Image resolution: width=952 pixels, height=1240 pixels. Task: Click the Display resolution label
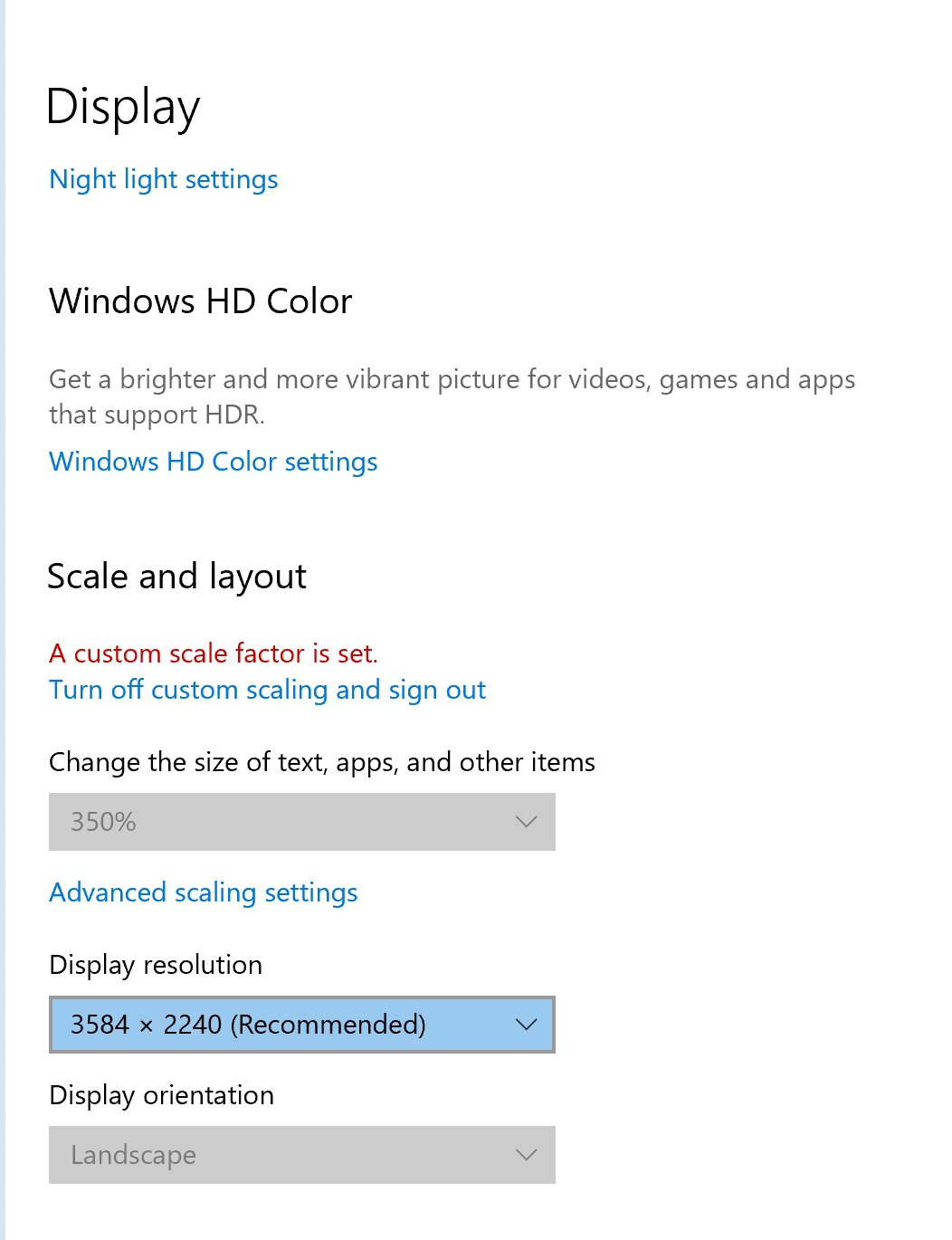tap(156, 965)
